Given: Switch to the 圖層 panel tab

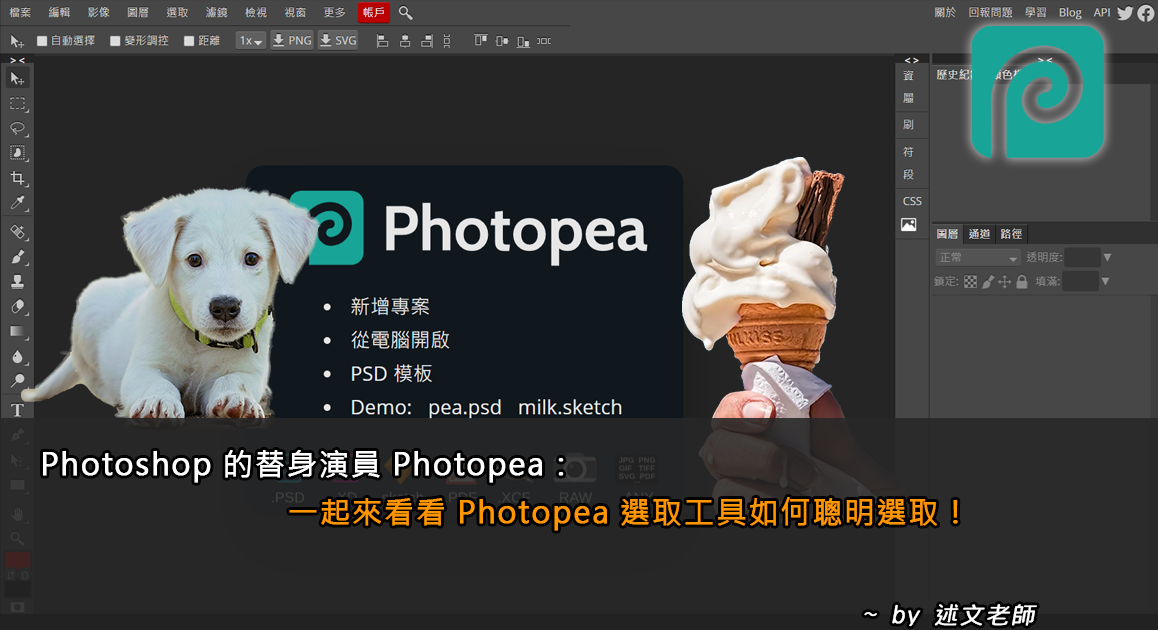Looking at the screenshot, I should pos(948,234).
